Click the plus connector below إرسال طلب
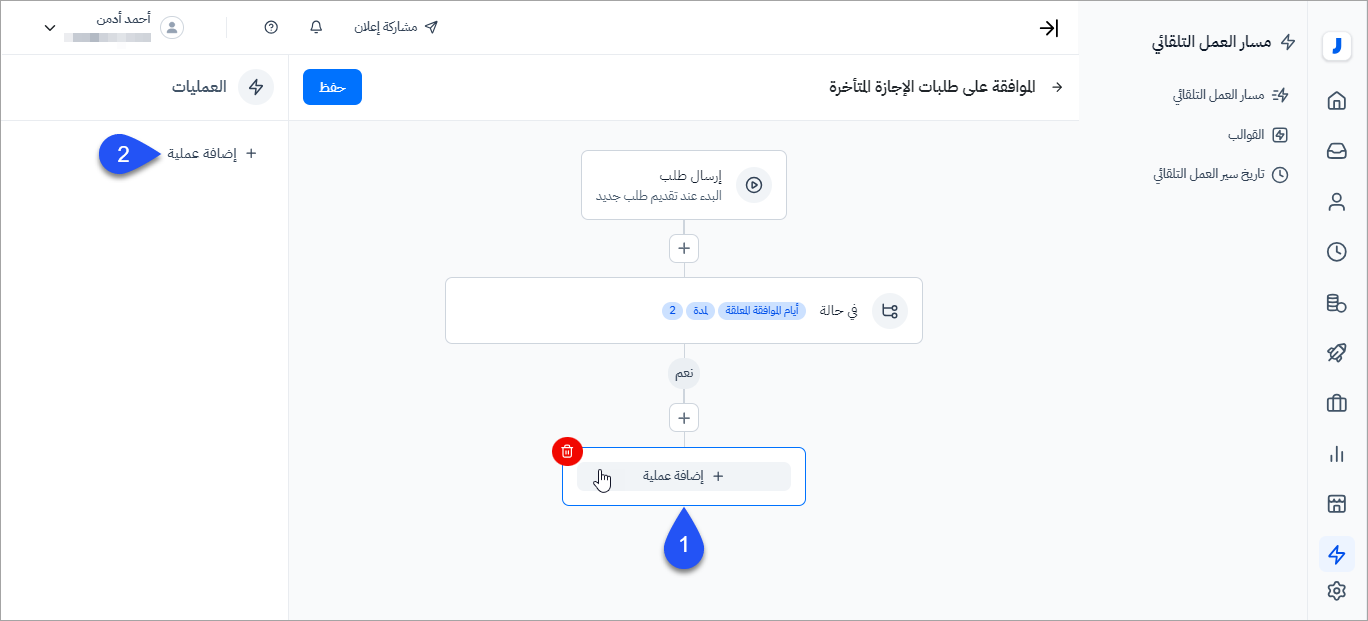 click(x=684, y=248)
